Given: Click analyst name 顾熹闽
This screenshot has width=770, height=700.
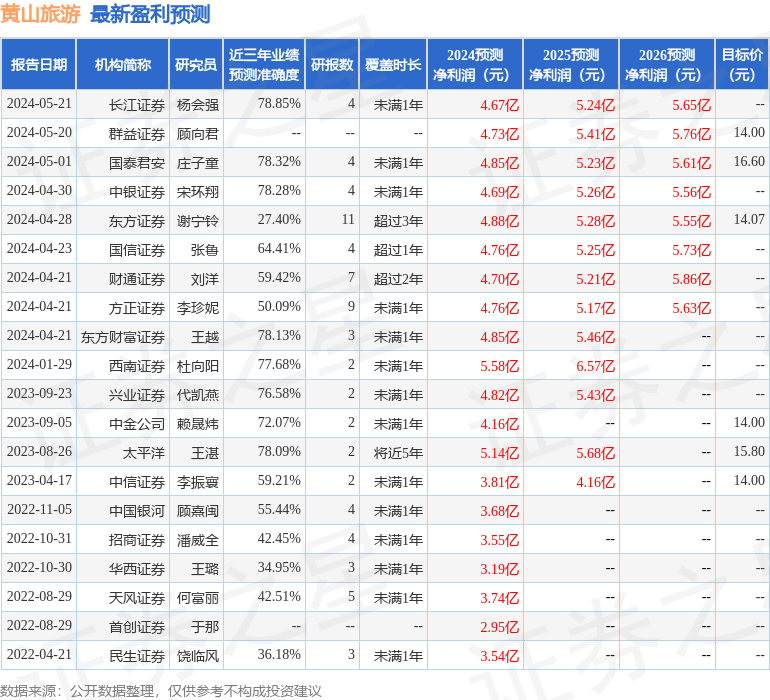Looking at the screenshot, I should point(197,511).
